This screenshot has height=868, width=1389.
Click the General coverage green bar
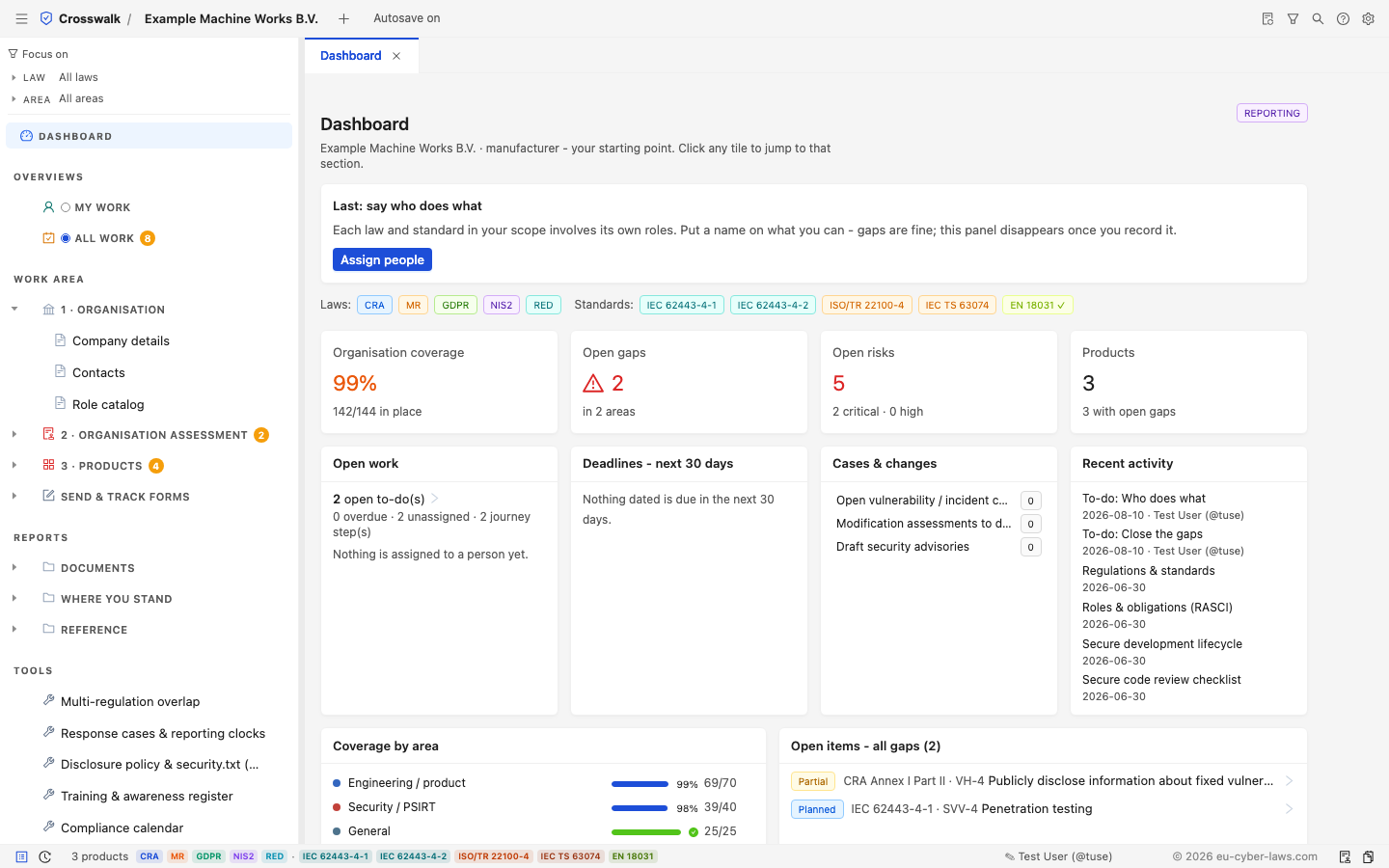[646, 832]
